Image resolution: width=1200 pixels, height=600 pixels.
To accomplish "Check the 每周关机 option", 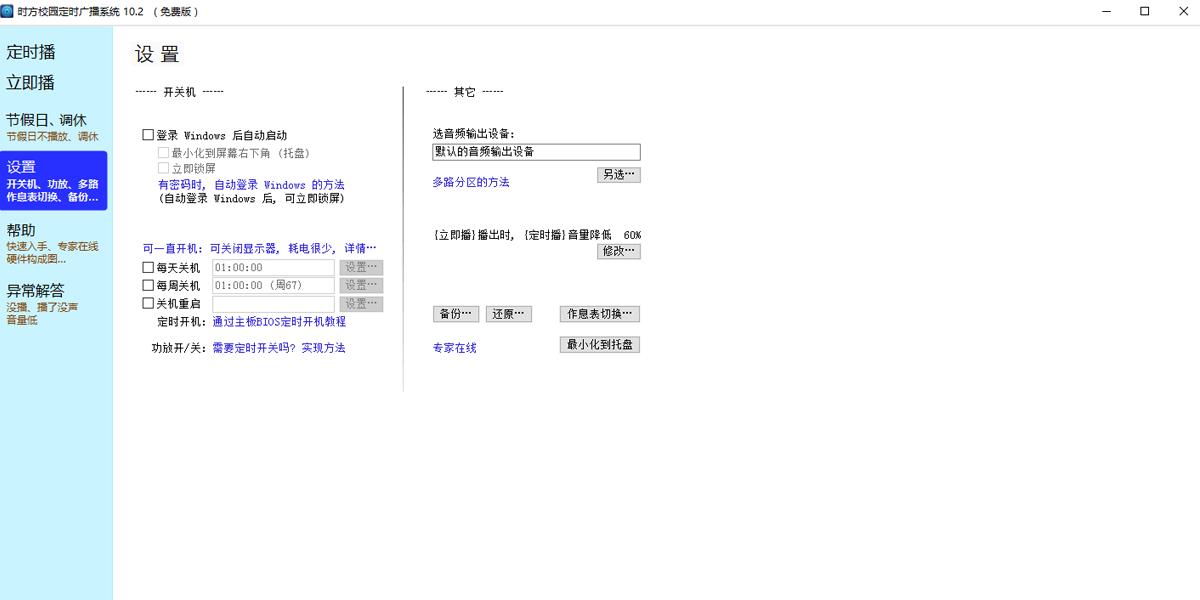I will (149, 286).
